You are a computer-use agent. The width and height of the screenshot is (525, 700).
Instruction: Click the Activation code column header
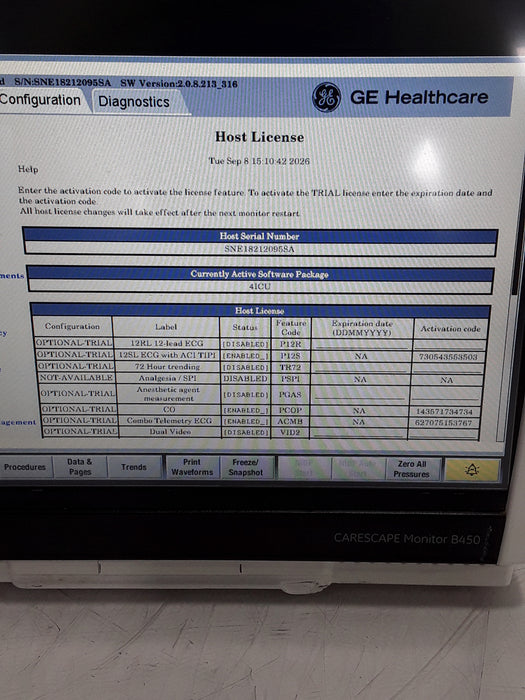(450, 329)
